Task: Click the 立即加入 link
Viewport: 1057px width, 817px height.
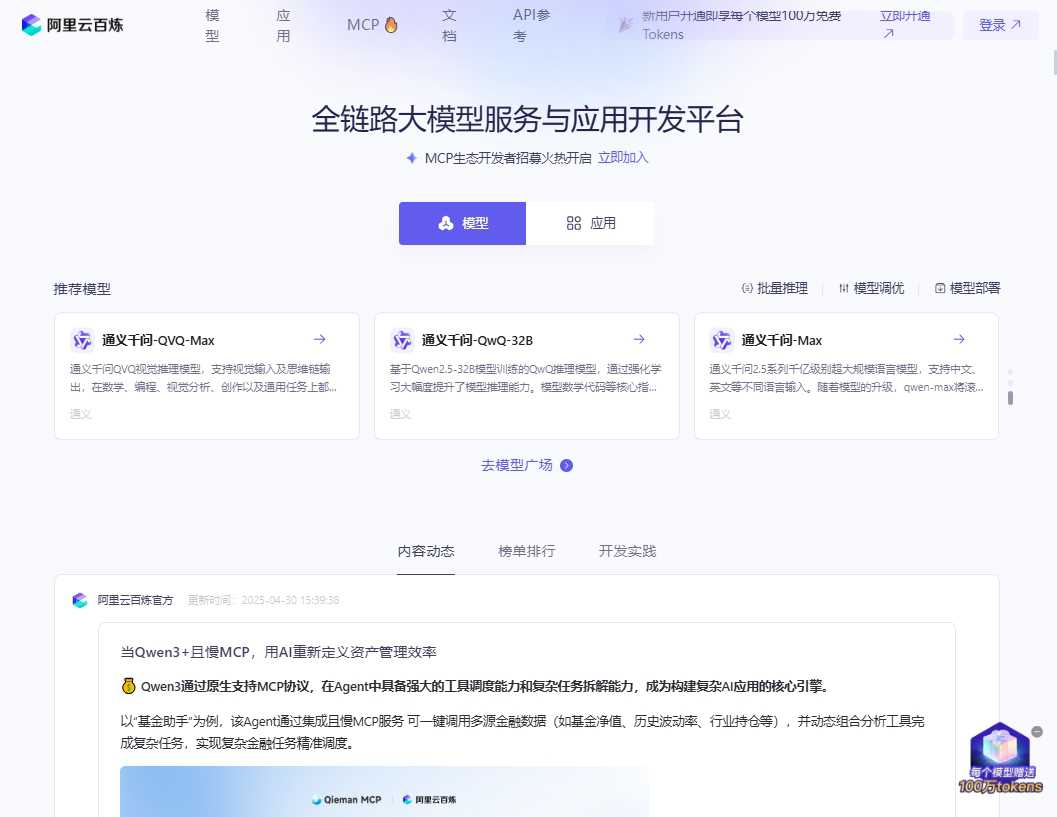Action: [x=623, y=158]
